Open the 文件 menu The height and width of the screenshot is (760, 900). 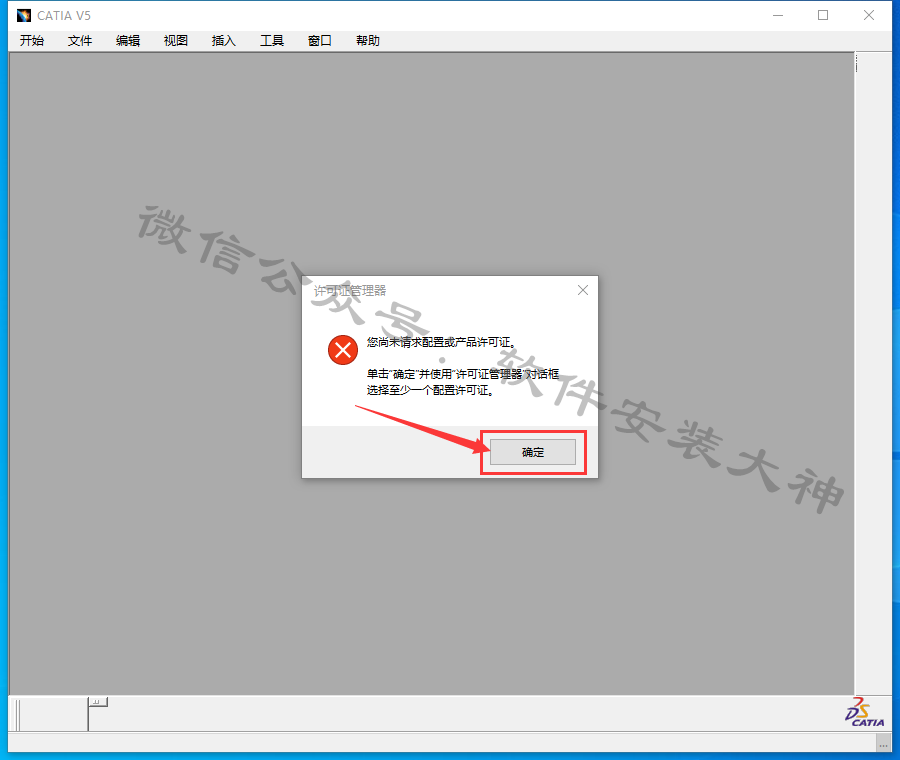[80, 41]
